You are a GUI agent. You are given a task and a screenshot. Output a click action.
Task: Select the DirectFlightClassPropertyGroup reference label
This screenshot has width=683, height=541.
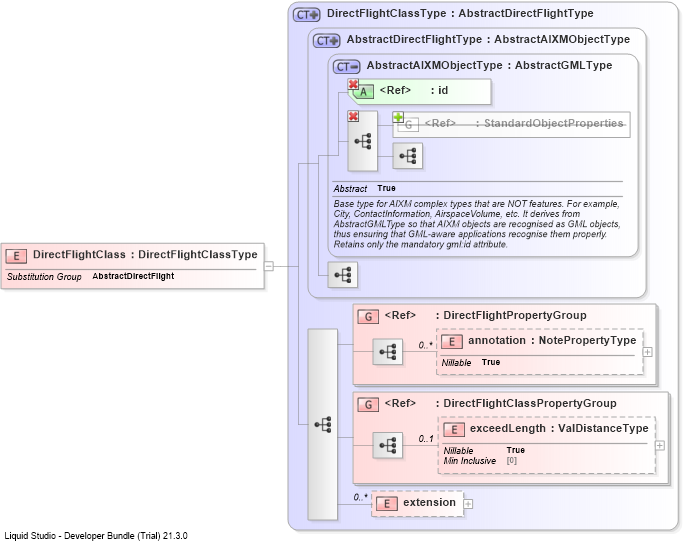tap(500, 403)
